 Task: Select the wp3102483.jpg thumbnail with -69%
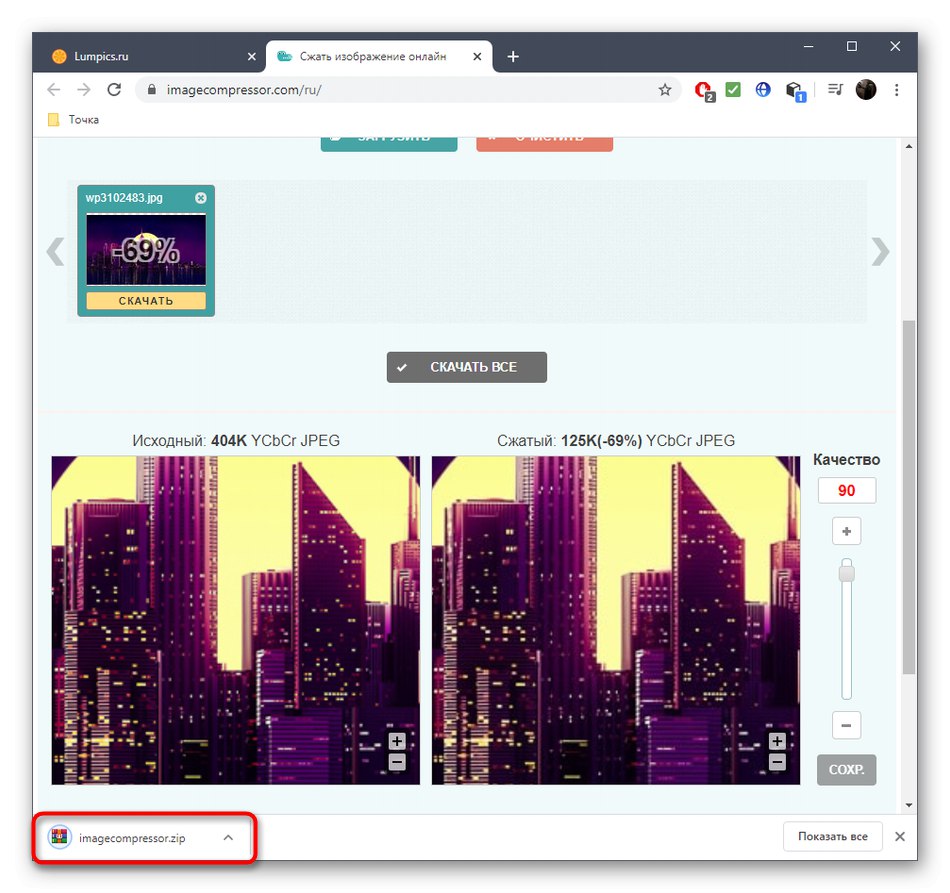pos(146,250)
